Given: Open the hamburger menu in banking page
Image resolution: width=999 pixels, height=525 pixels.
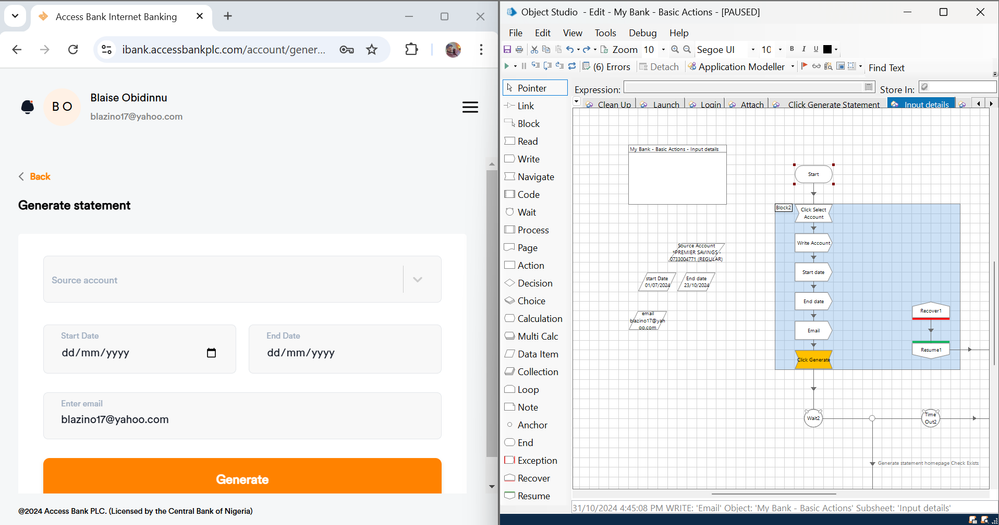Looking at the screenshot, I should click(x=470, y=107).
